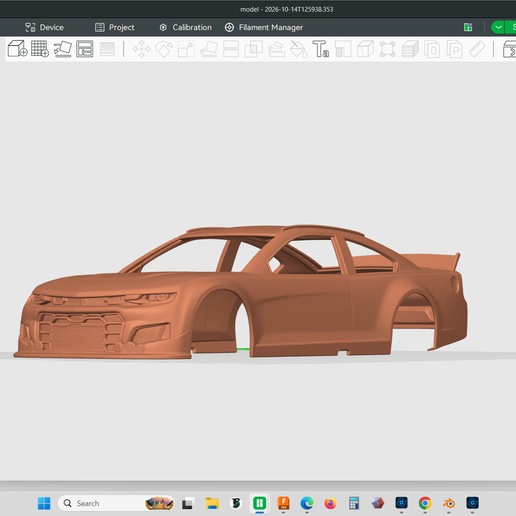The width and height of the screenshot is (516, 516).
Task: Click the Auto orient icon
Action: click(62, 49)
